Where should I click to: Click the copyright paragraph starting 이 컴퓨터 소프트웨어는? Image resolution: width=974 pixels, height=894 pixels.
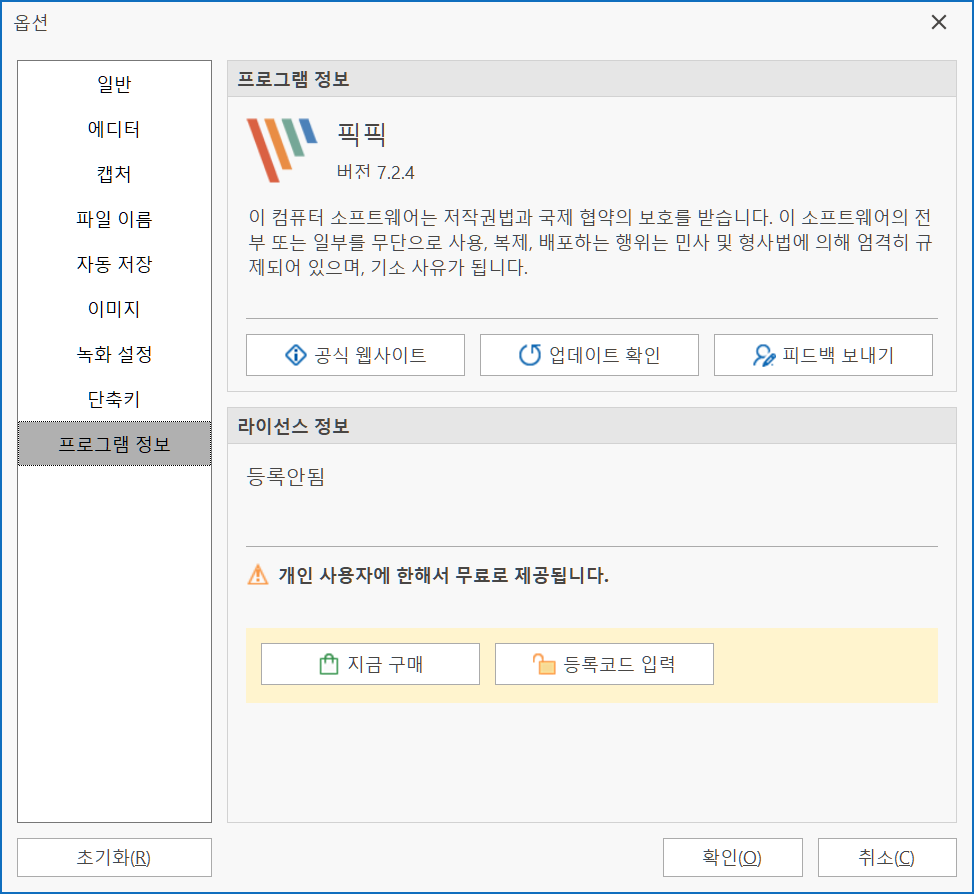[x=591, y=242]
